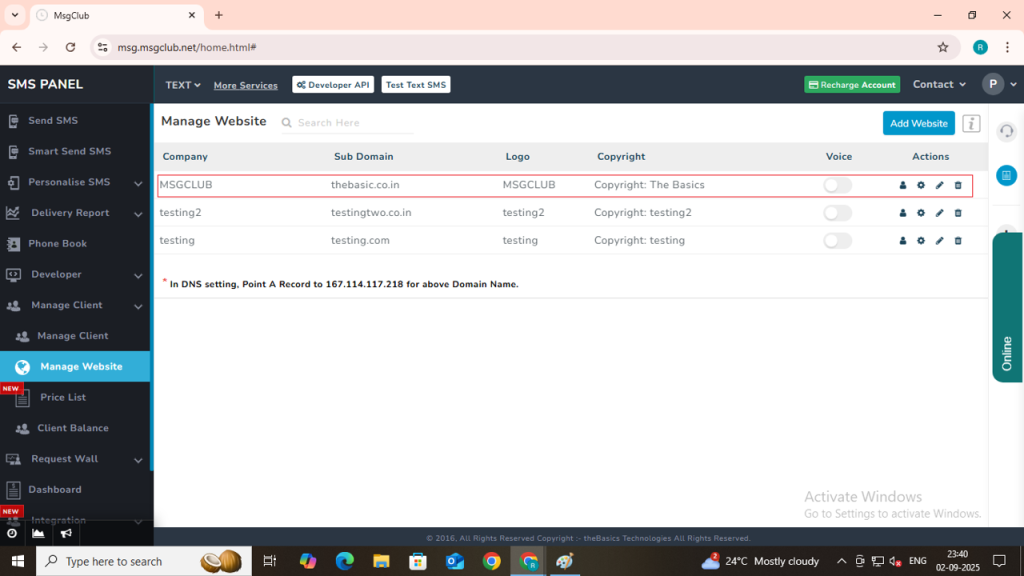Open the Chrome profile avatar R
The width and height of the screenshot is (1024, 576).
pos(980,47)
